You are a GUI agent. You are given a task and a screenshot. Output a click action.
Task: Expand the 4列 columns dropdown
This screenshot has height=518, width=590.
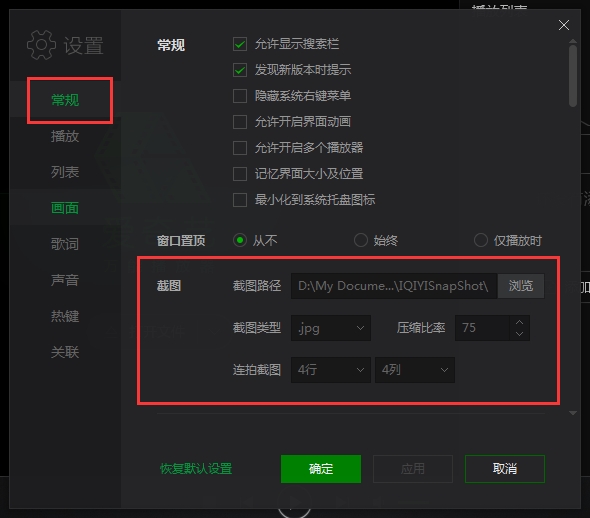415,370
